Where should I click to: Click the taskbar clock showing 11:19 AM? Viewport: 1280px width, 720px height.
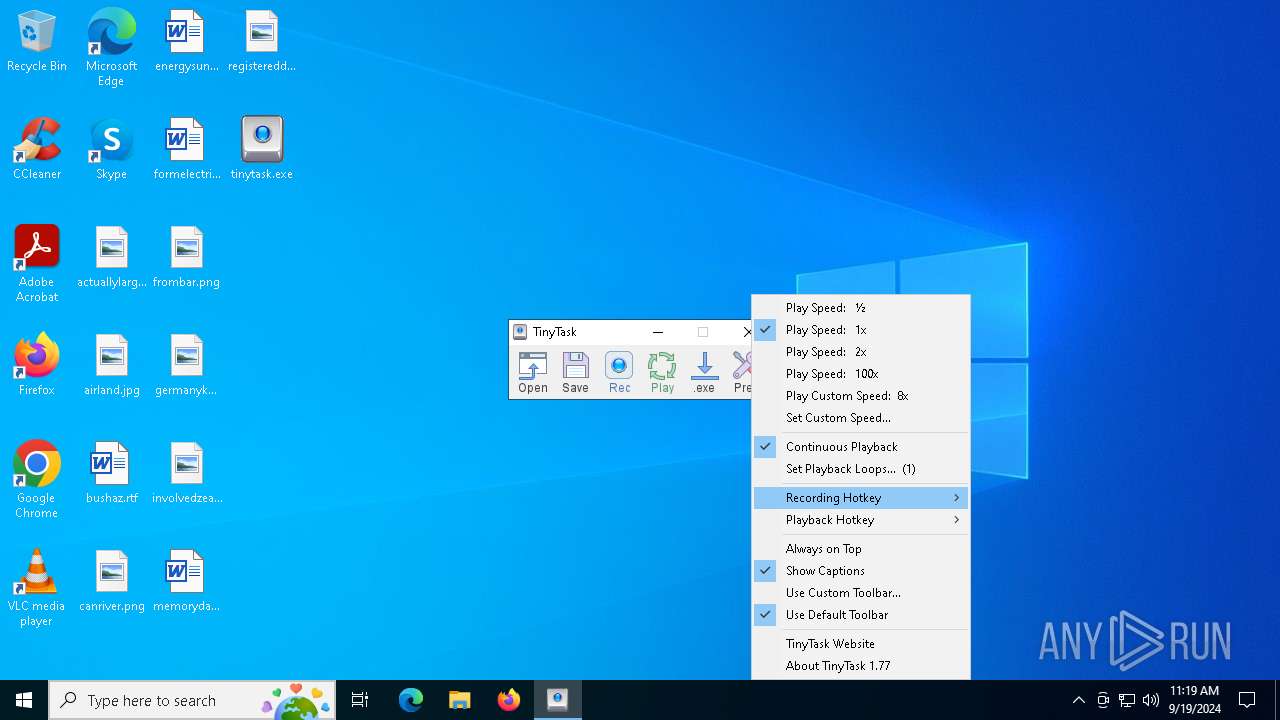[1195, 700]
